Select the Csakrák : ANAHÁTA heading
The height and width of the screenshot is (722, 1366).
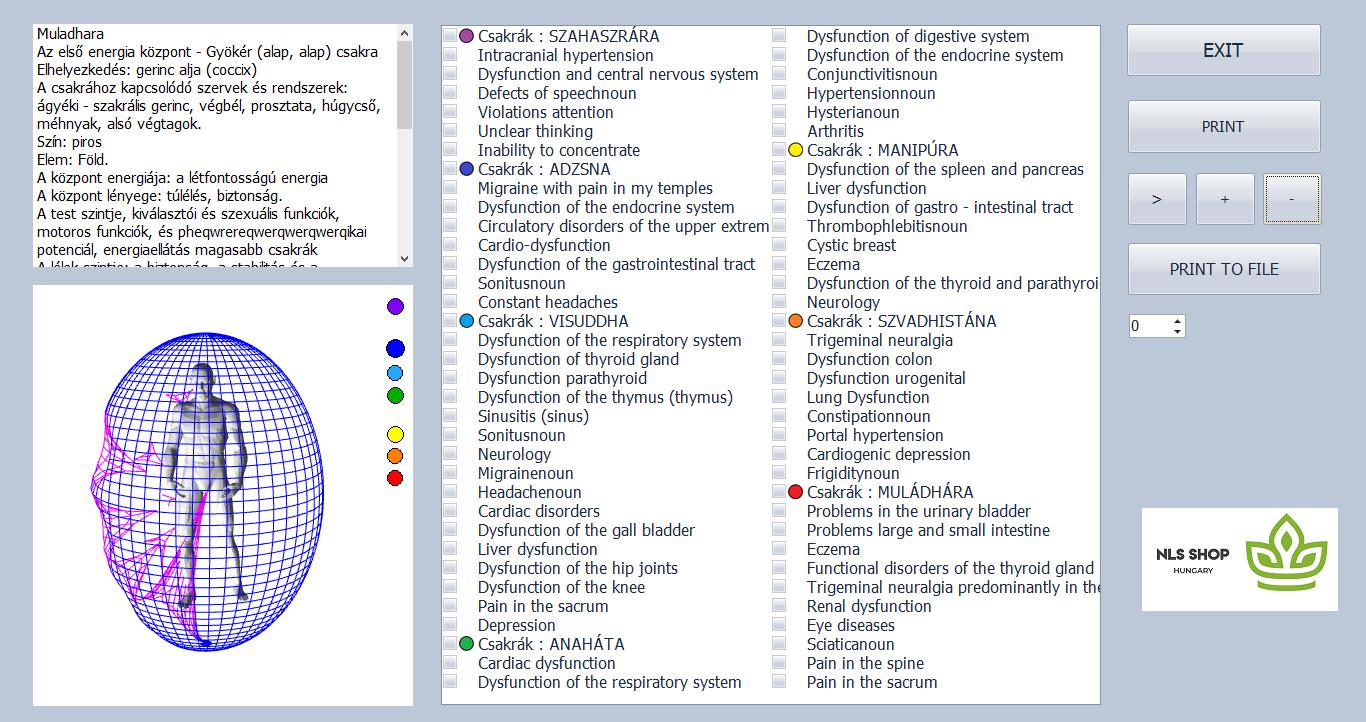(x=552, y=644)
